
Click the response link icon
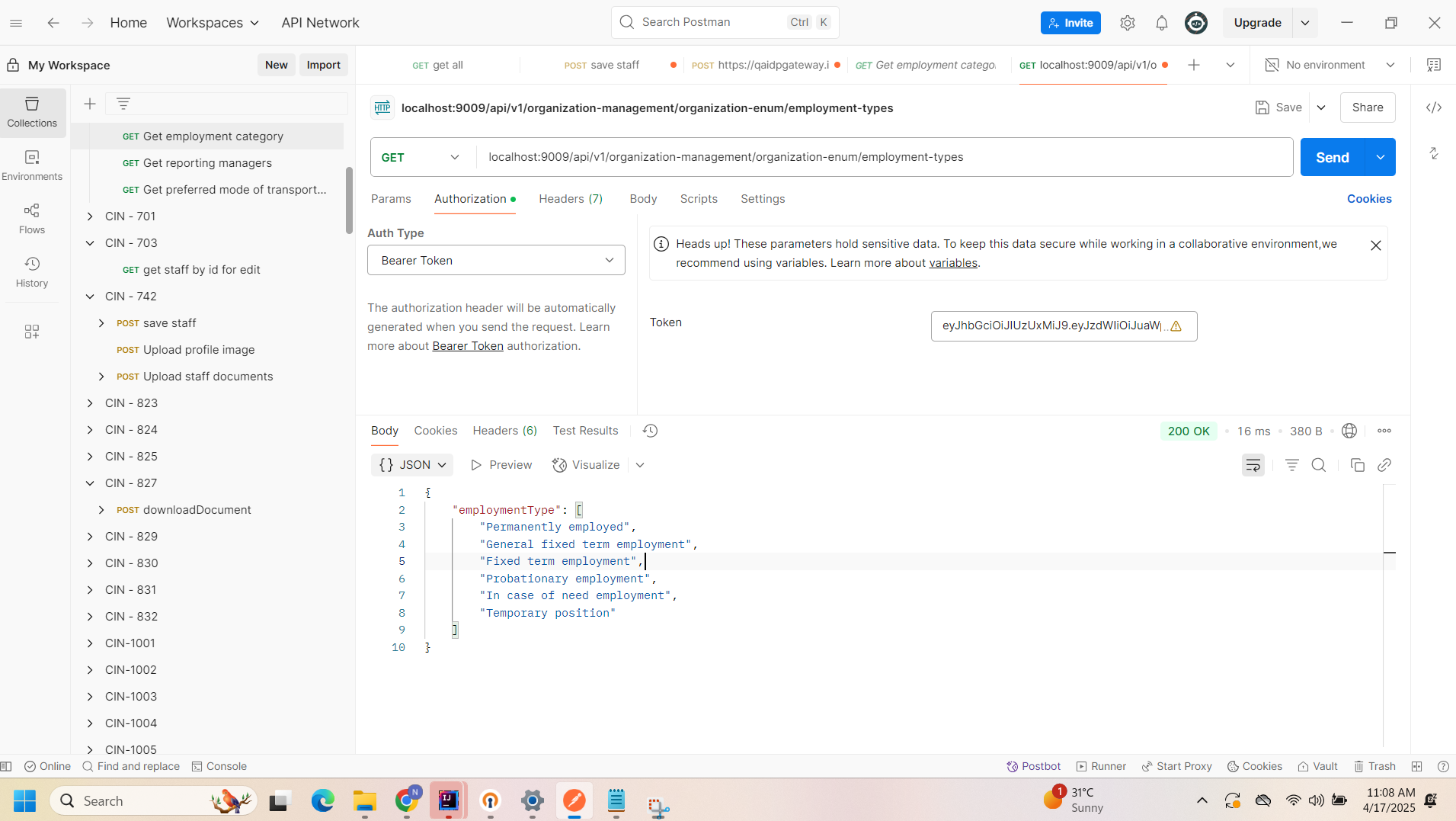(1384, 465)
